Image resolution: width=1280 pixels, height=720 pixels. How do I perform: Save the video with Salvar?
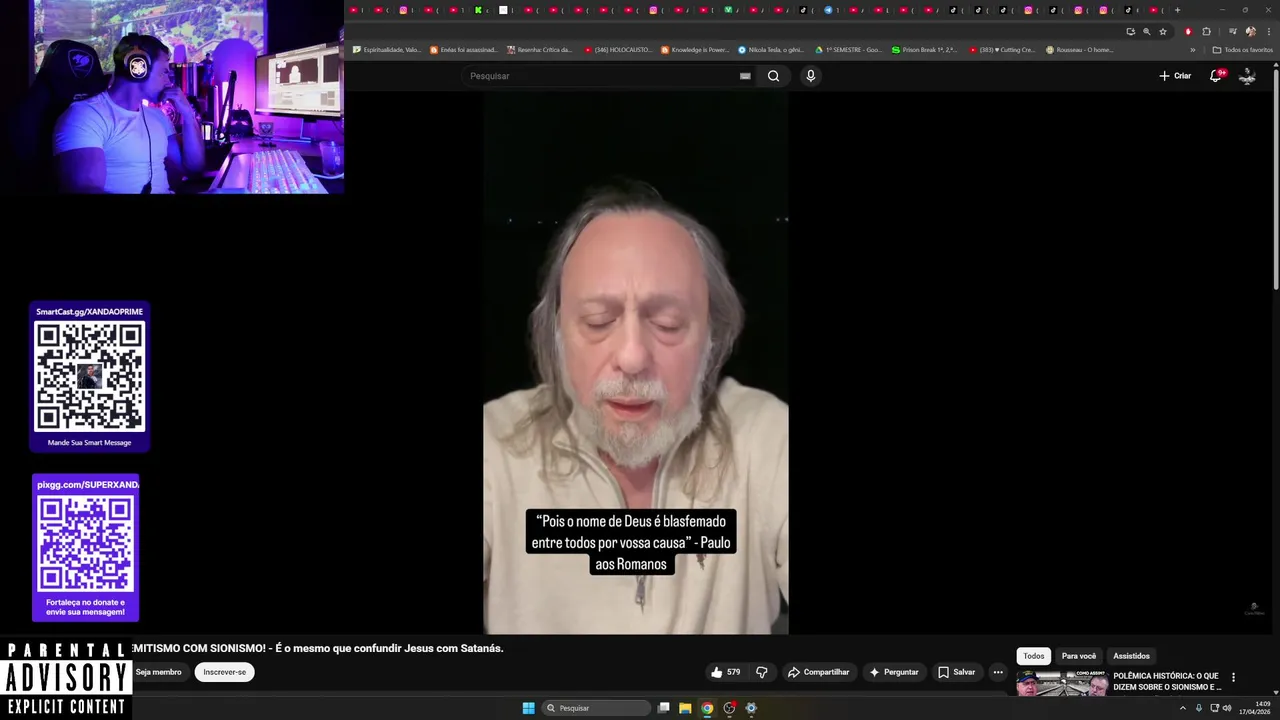(x=956, y=672)
